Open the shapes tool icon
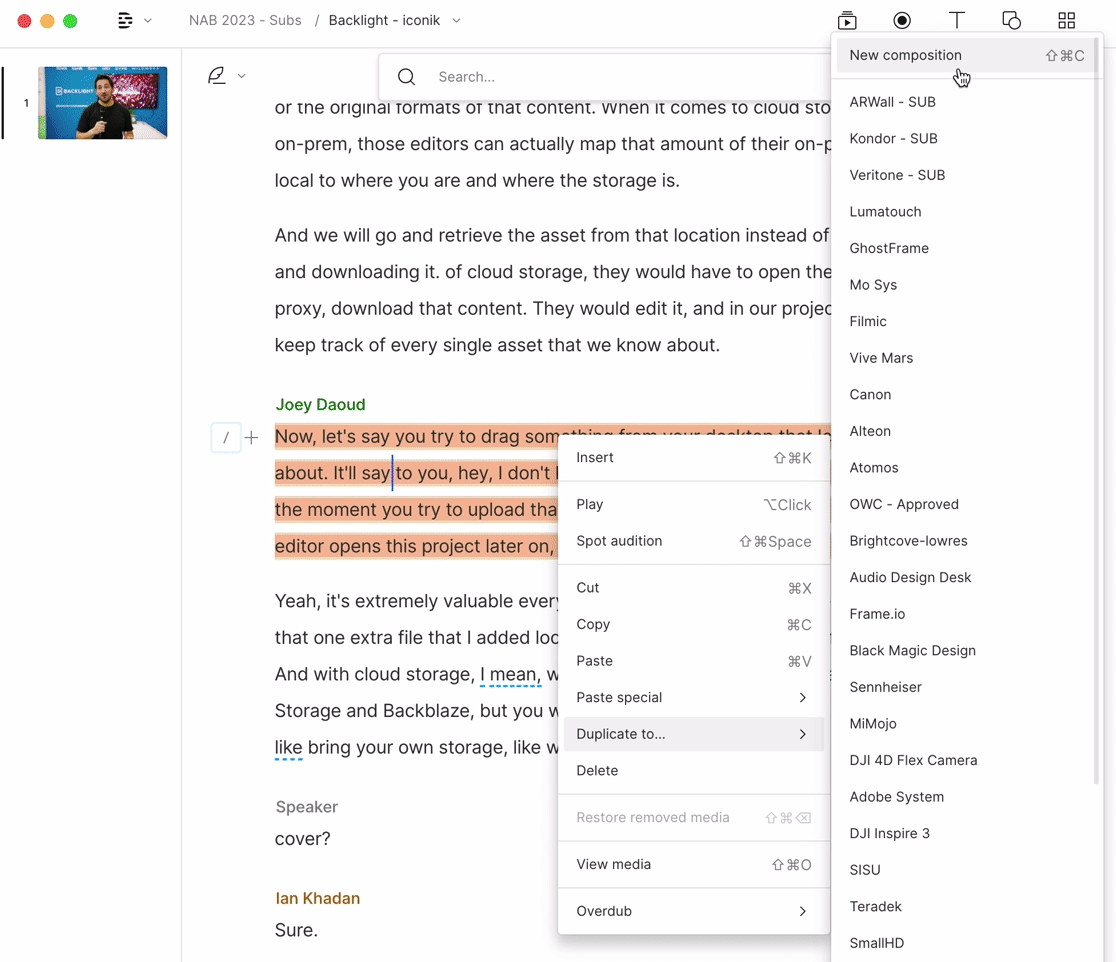This screenshot has height=962, width=1116. 1011,21
